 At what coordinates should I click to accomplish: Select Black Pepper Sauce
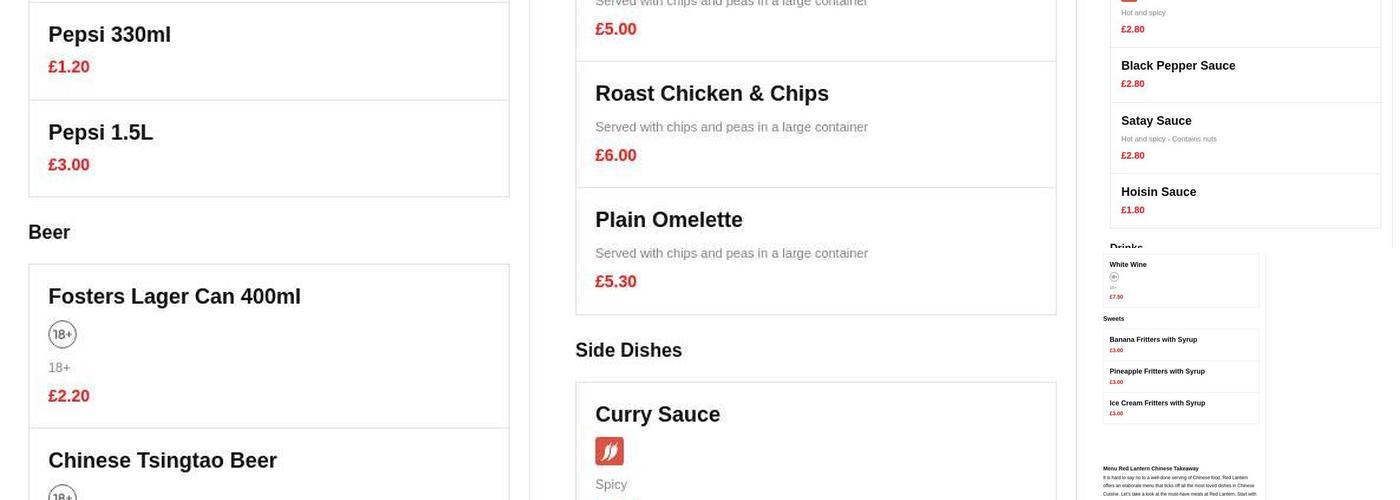pyautogui.click(x=1244, y=74)
